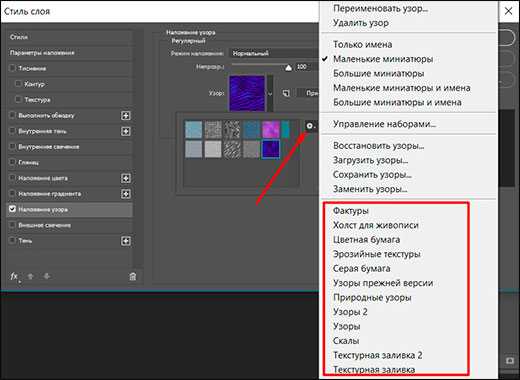Select Маленькие миниатюры и имена view

402,88
